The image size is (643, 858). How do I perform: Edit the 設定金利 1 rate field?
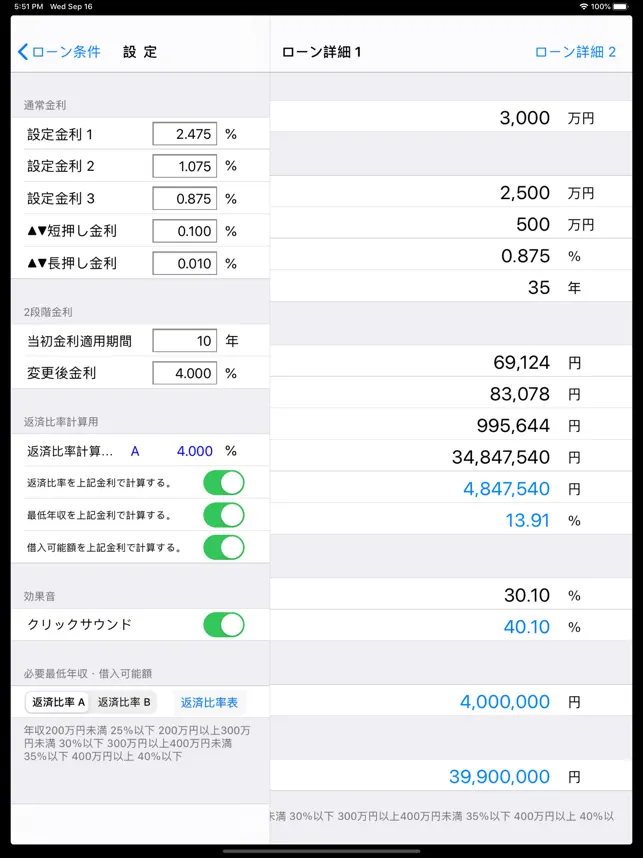pos(184,134)
